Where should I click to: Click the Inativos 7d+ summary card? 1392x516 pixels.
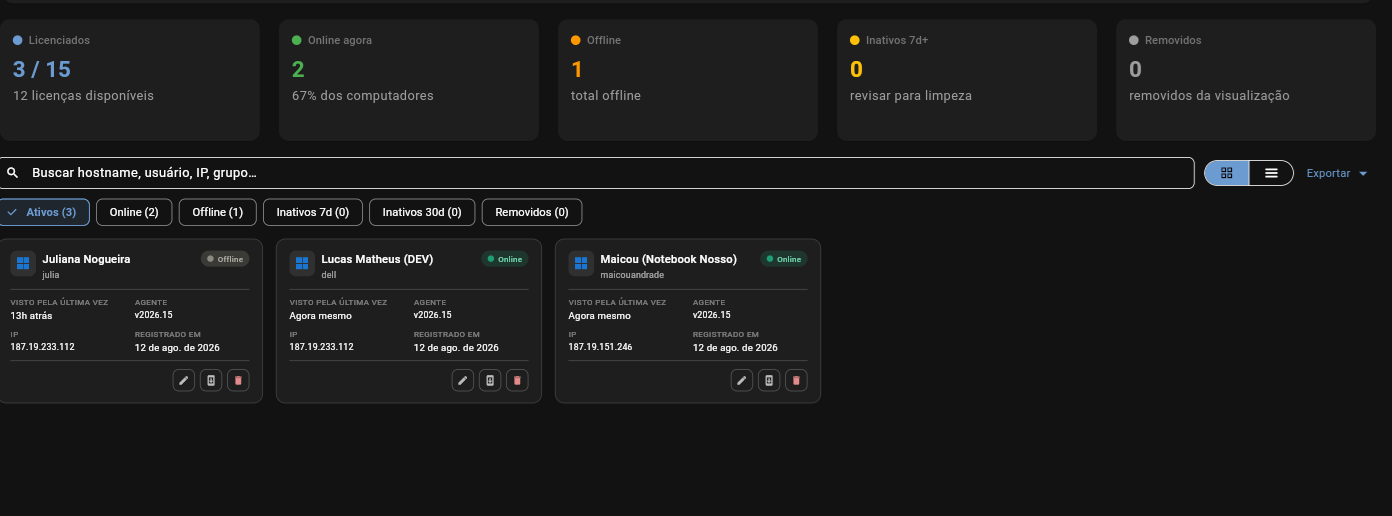coord(967,80)
